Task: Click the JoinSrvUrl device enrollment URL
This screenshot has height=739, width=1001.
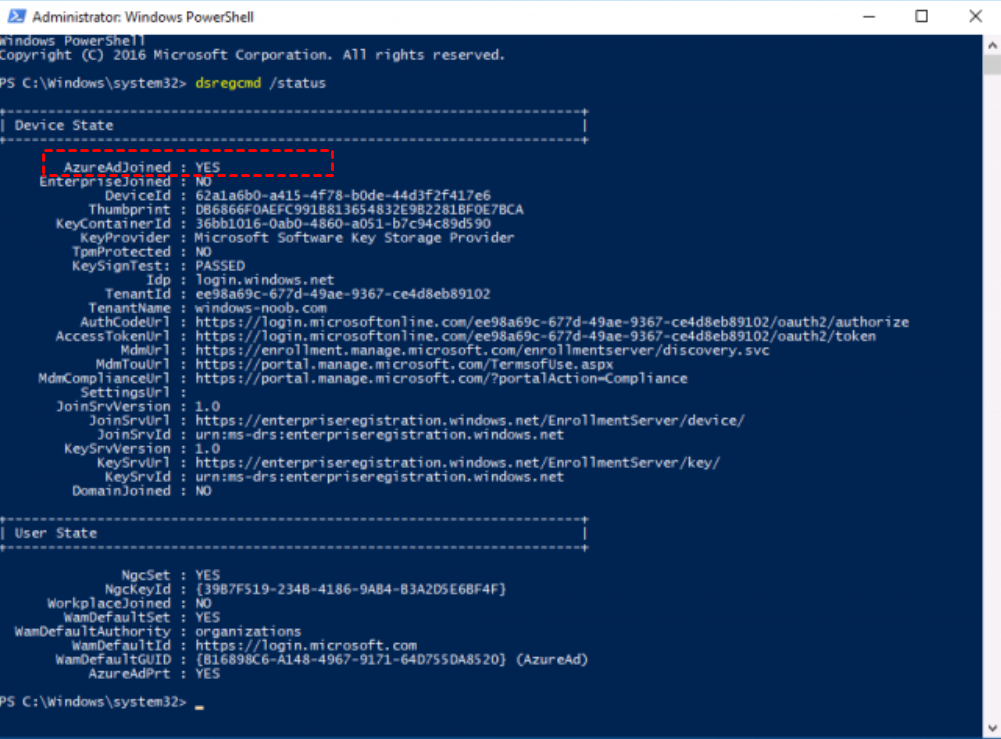Action: coord(469,420)
